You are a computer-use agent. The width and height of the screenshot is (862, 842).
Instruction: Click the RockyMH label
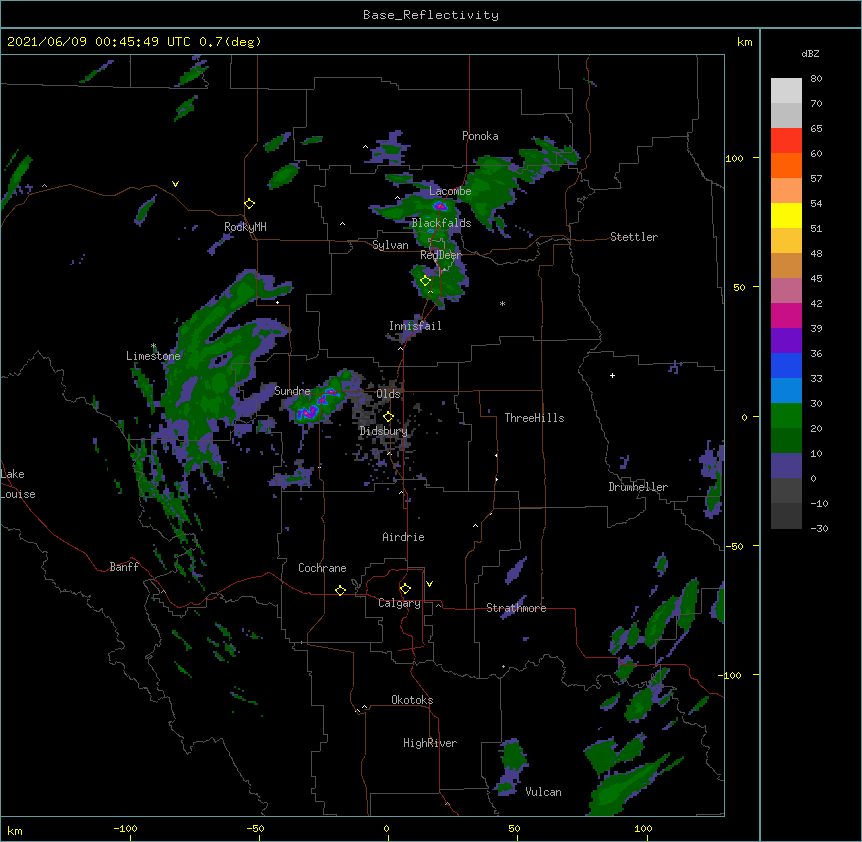tap(245, 227)
